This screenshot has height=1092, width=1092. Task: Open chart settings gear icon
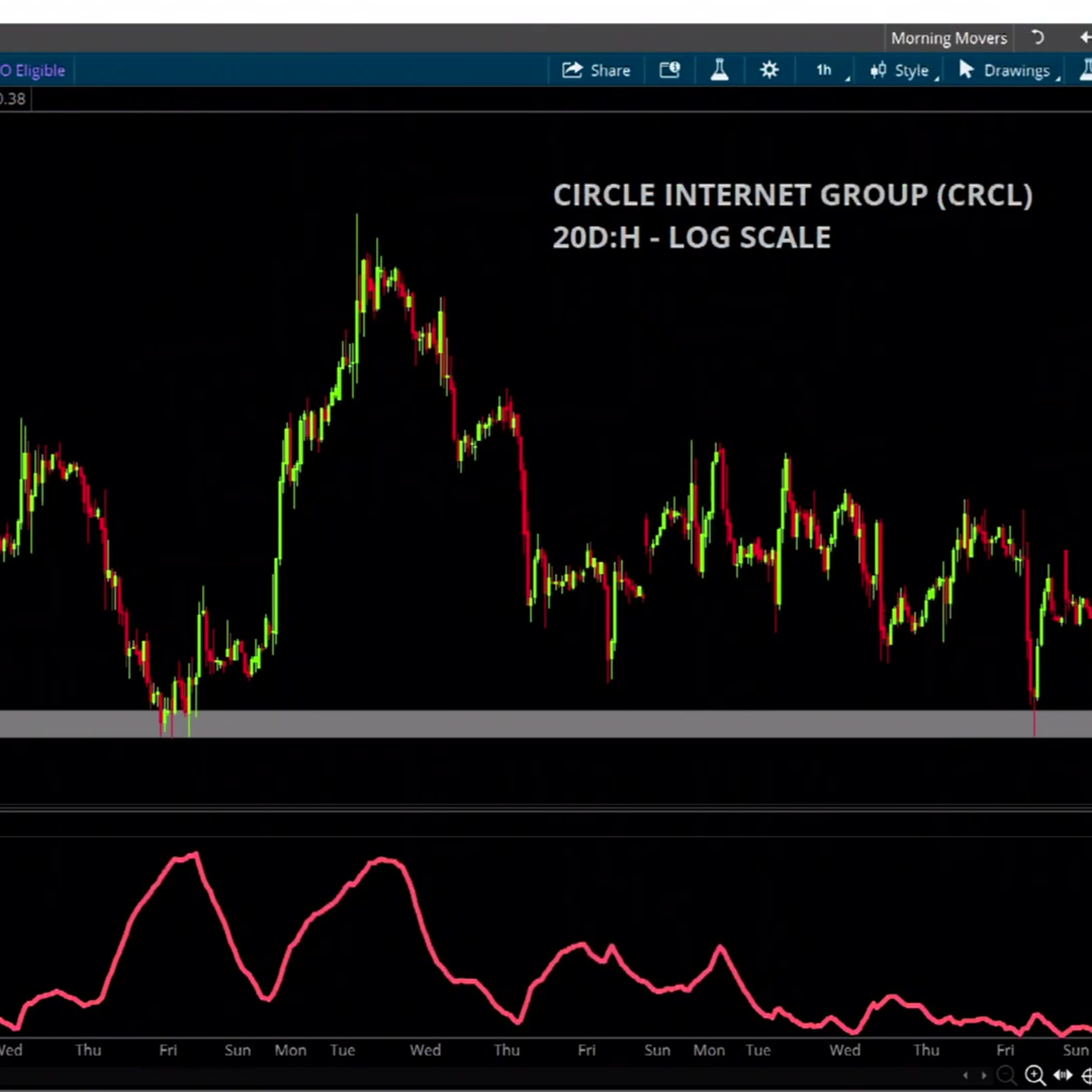tap(769, 70)
